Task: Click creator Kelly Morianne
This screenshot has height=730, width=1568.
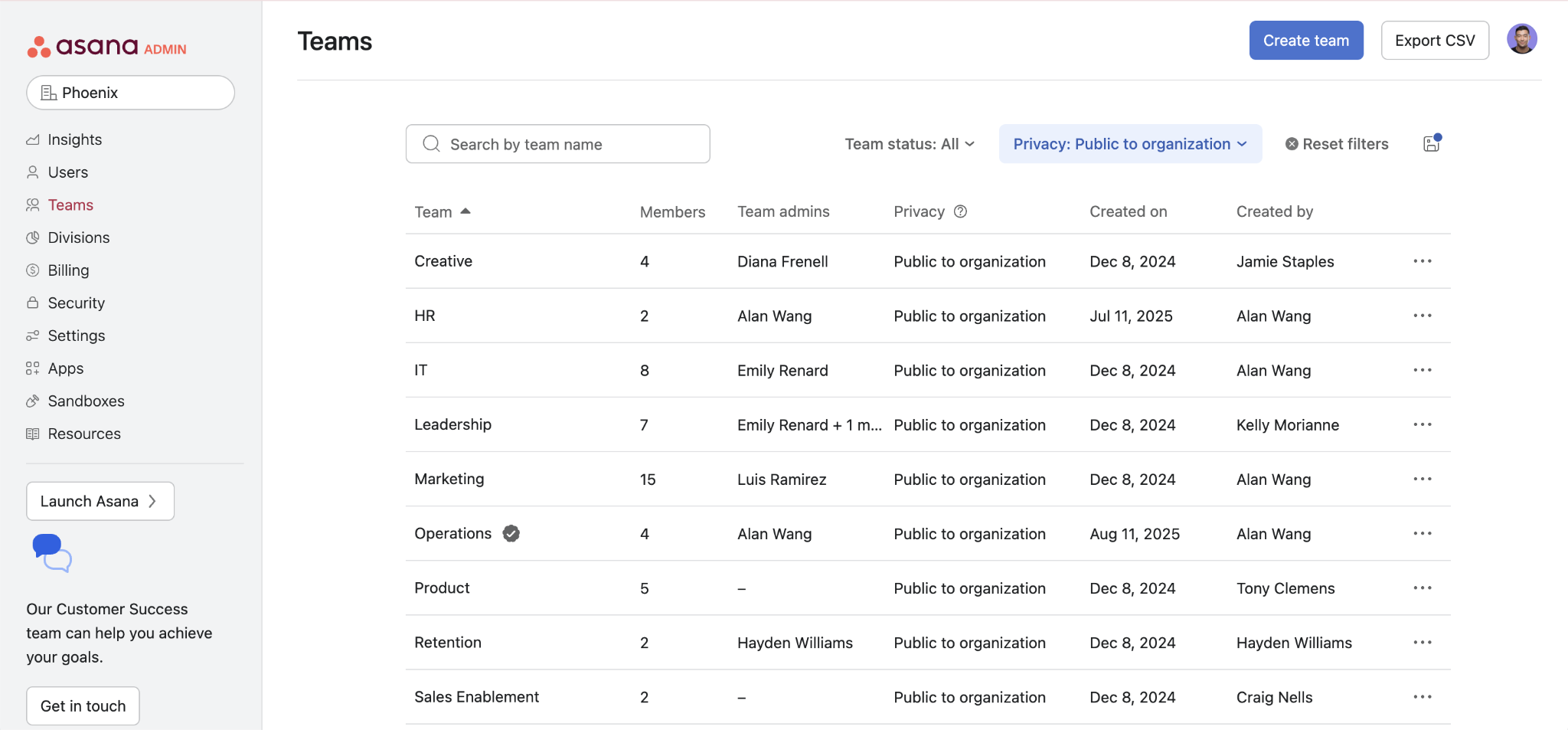Action: (x=1288, y=424)
